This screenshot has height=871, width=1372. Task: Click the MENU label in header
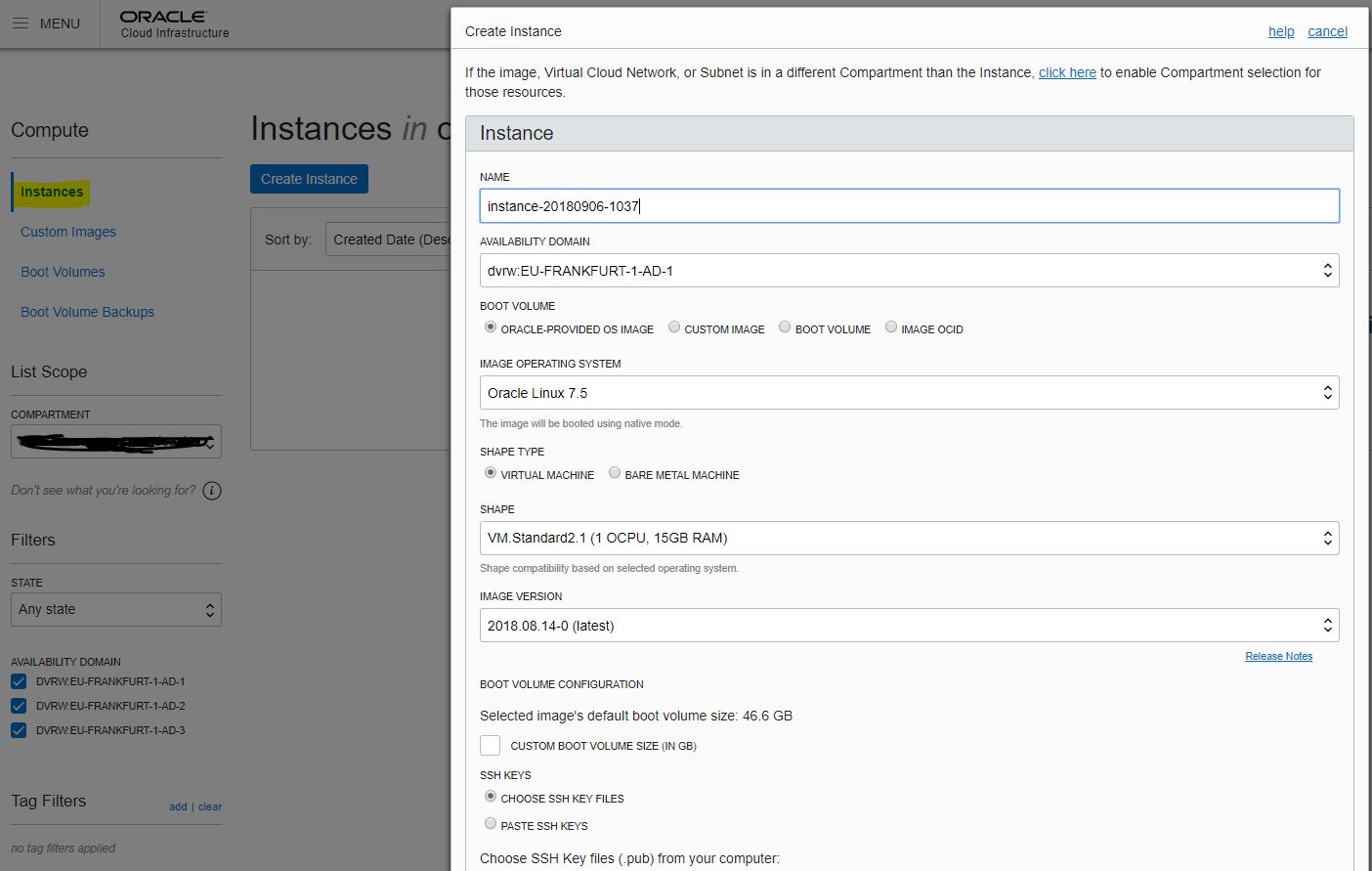click(x=60, y=23)
